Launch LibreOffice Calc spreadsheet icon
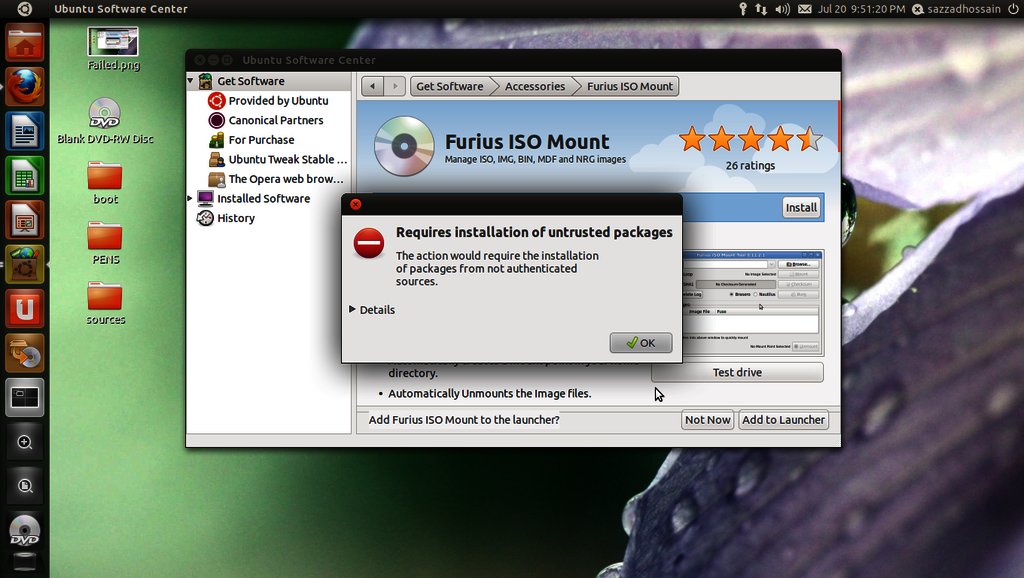The image size is (1024, 578). click(x=25, y=175)
